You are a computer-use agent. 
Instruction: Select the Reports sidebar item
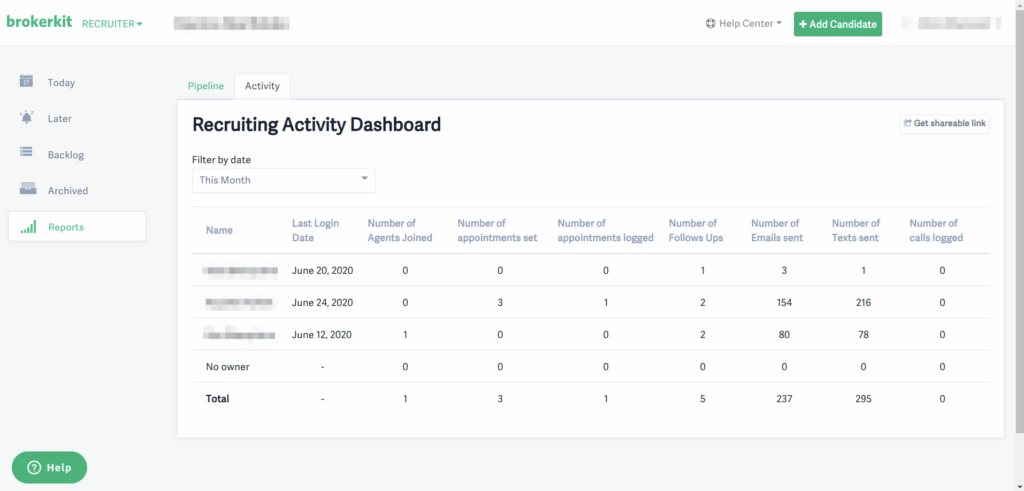click(x=77, y=227)
